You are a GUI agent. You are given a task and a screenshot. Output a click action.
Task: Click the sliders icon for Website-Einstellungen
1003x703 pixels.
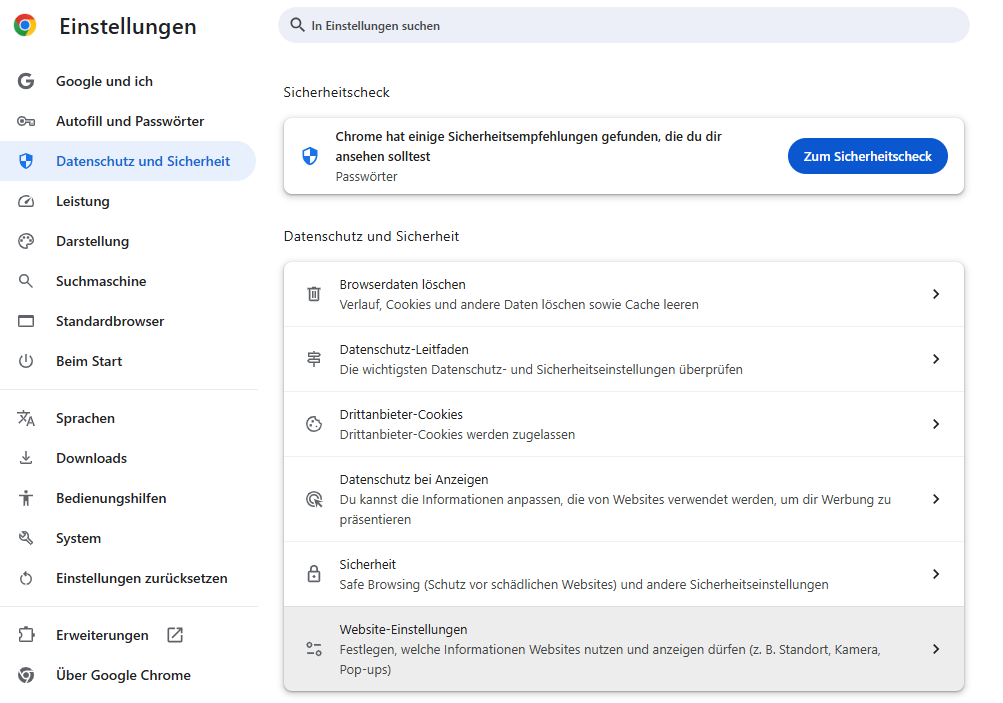314,649
